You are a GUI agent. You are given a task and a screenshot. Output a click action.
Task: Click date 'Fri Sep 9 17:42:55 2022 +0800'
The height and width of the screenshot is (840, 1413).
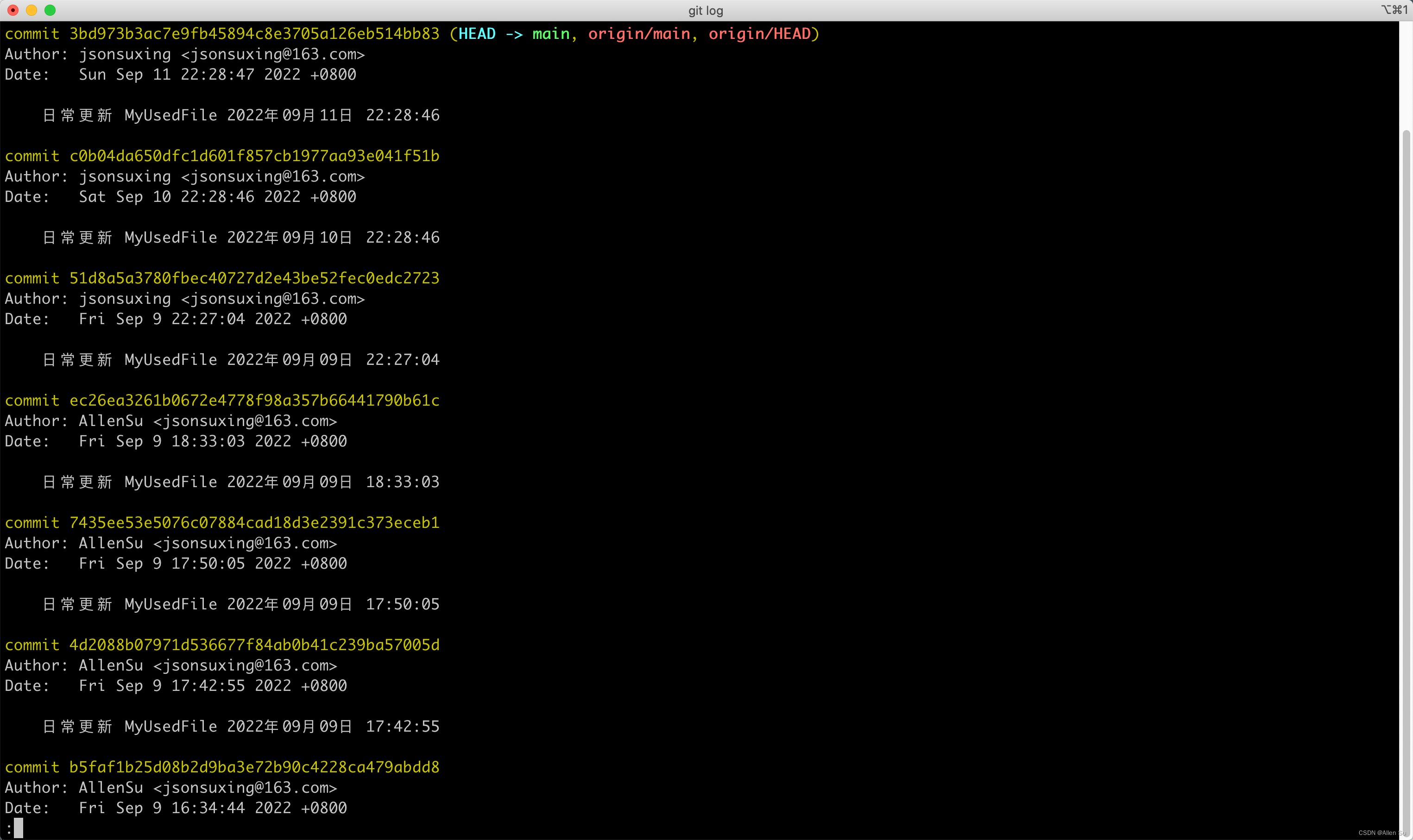[213, 686]
